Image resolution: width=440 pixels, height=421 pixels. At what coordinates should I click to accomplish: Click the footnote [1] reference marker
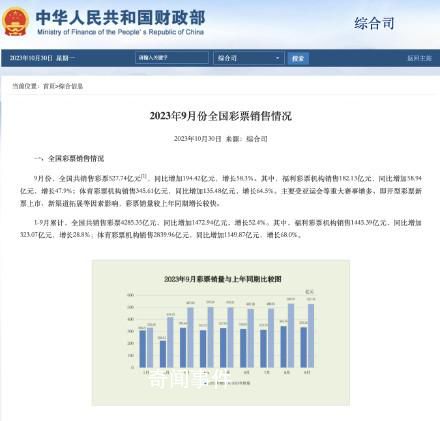(144, 176)
